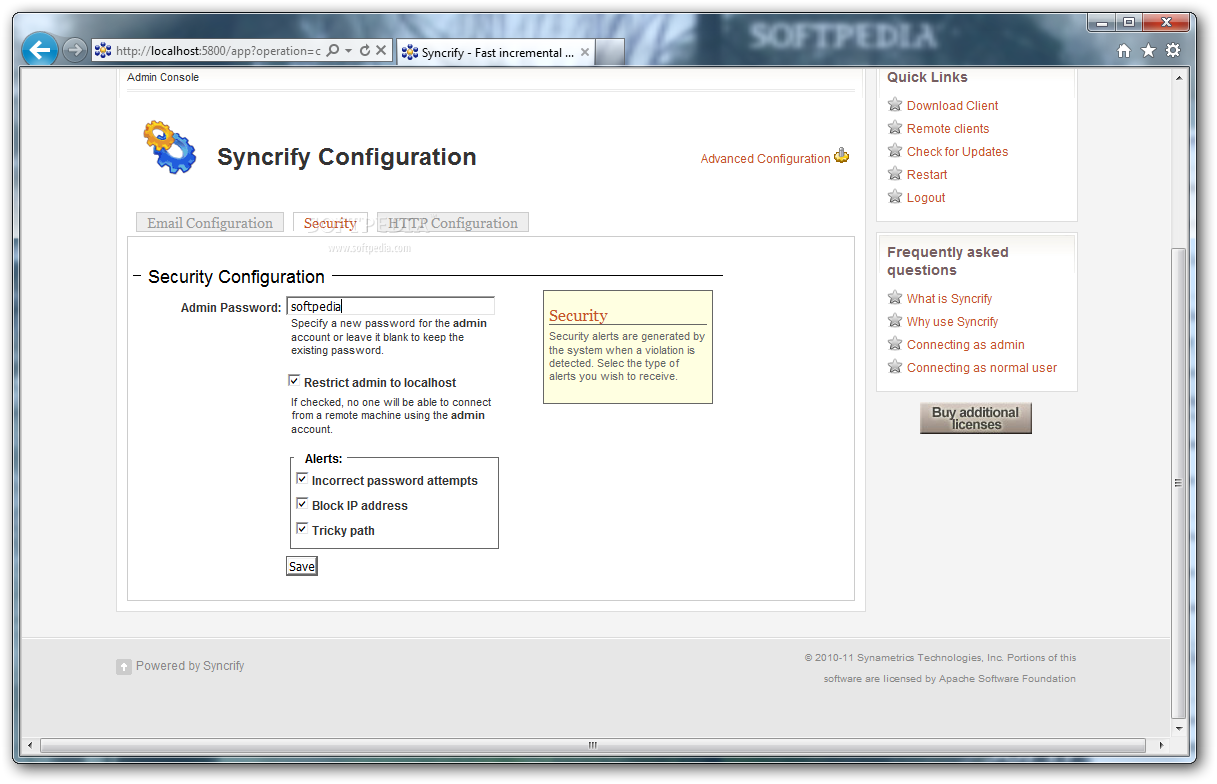Image resolution: width=1217 pixels, height=784 pixels.
Task: Open browser Tools gear icon
Action: pyautogui.click(x=1173, y=50)
